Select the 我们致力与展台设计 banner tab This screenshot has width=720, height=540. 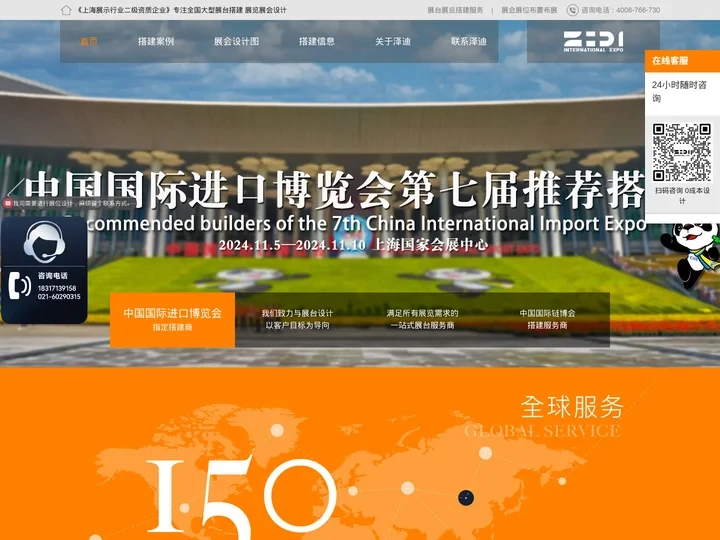point(297,319)
